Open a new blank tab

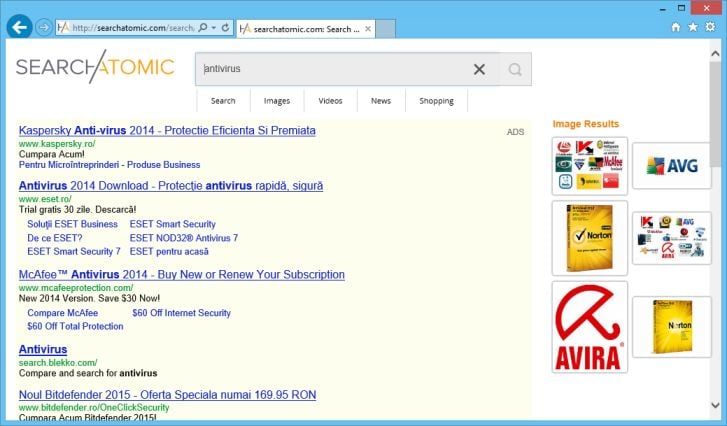coord(385,29)
